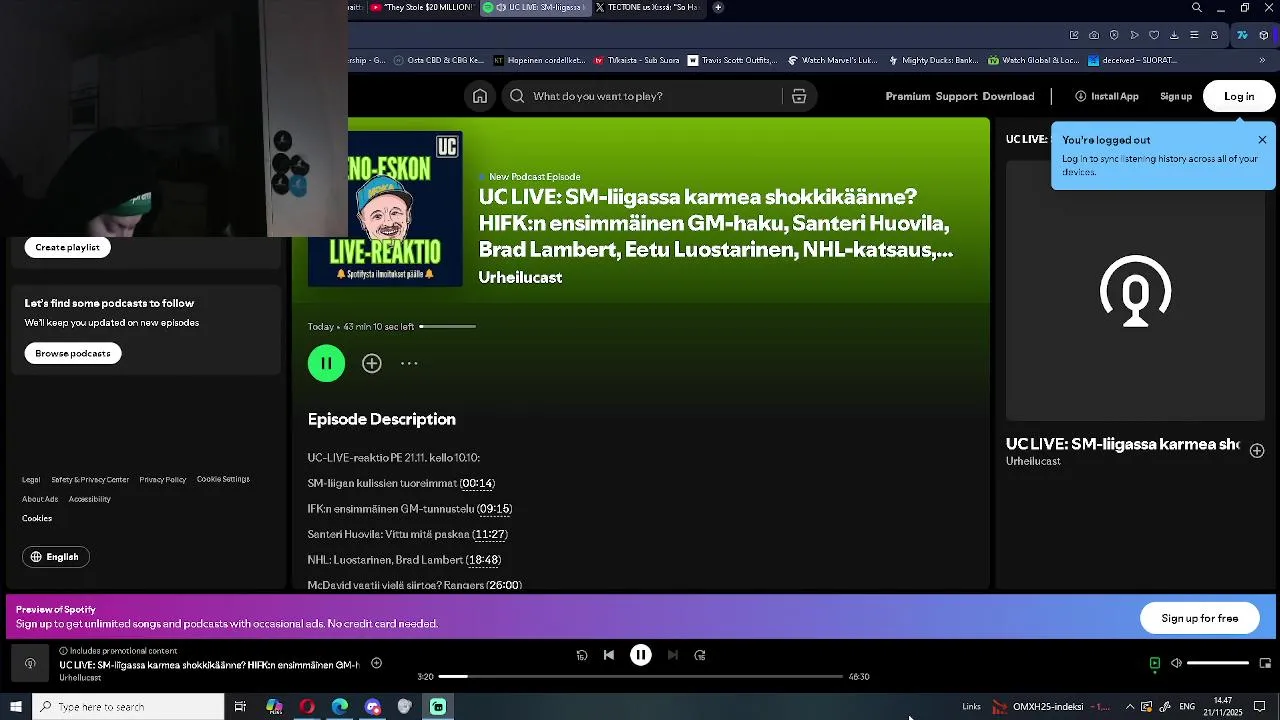Screen dimensions: 1280x720
Task: Seek in the playback progress bar
Action: click(641, 677)
